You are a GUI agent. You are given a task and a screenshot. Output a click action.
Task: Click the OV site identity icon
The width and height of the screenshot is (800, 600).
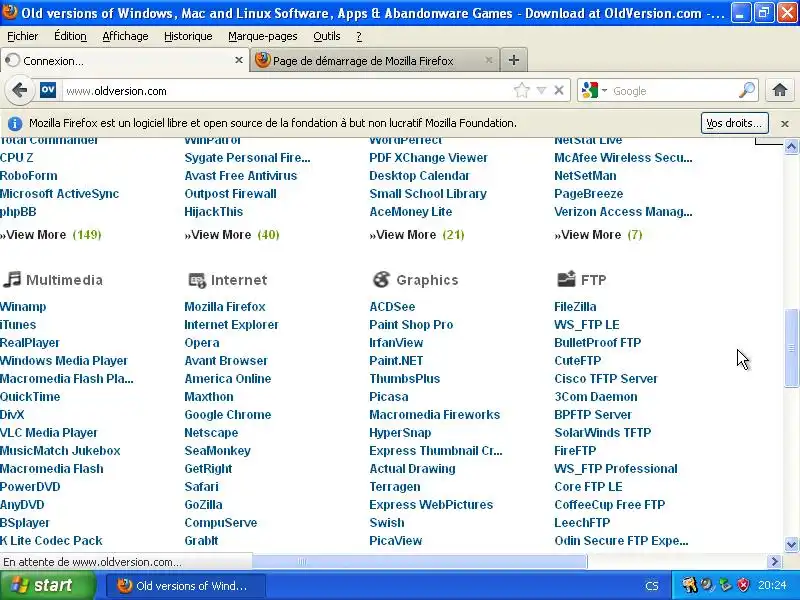[x=48, y=90]
